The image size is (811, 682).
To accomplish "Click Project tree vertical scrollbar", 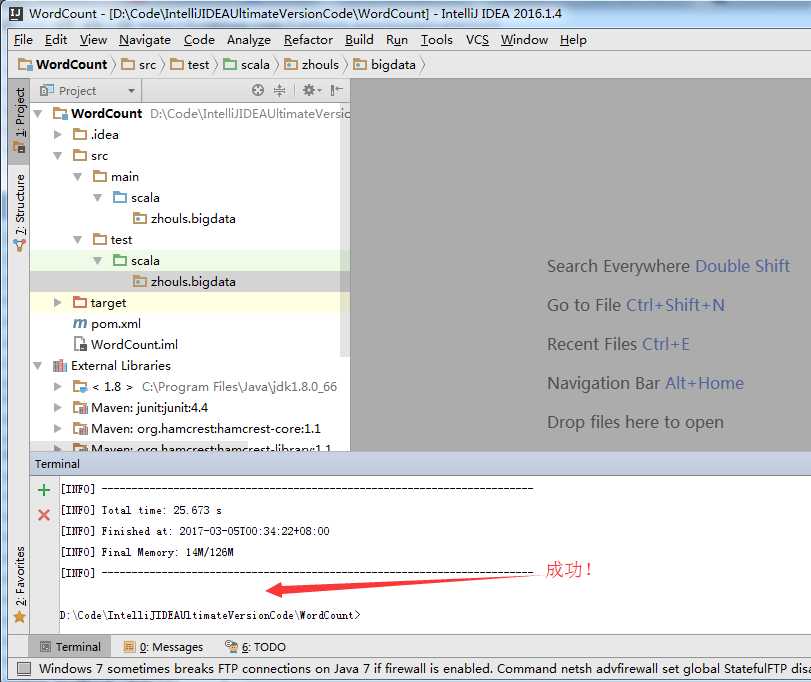I will pos(345,228).
